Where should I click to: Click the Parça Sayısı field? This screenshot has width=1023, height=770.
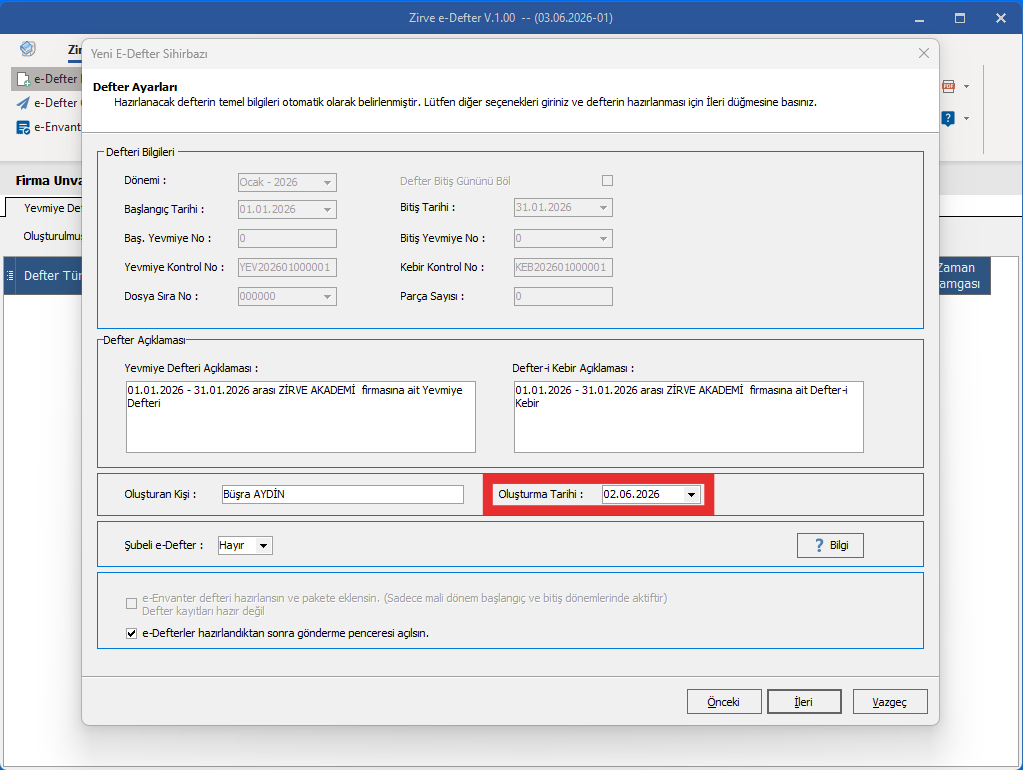tap(563, 296)
